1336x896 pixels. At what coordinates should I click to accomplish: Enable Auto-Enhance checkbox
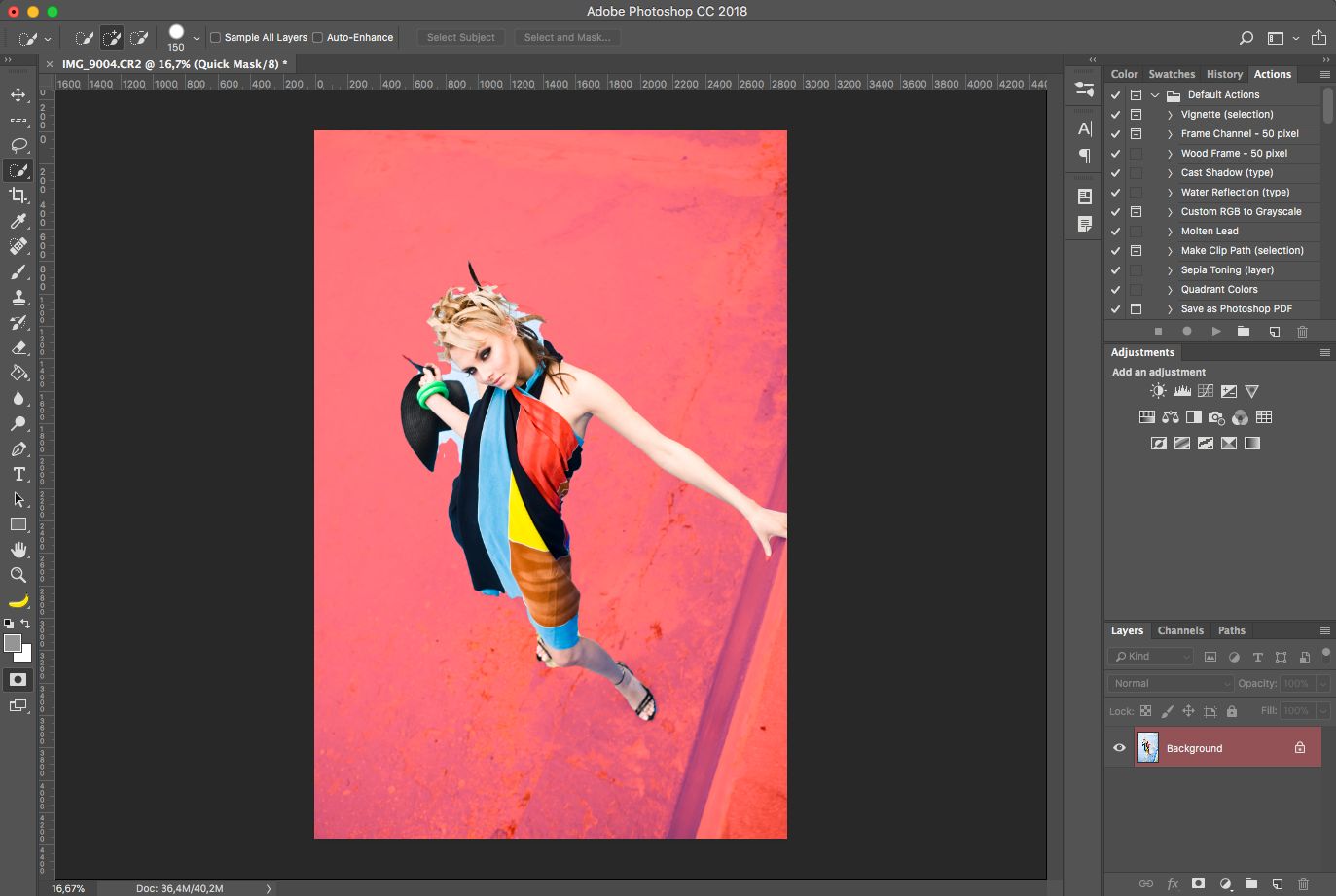pyautogui.click(x=317, y=38)
